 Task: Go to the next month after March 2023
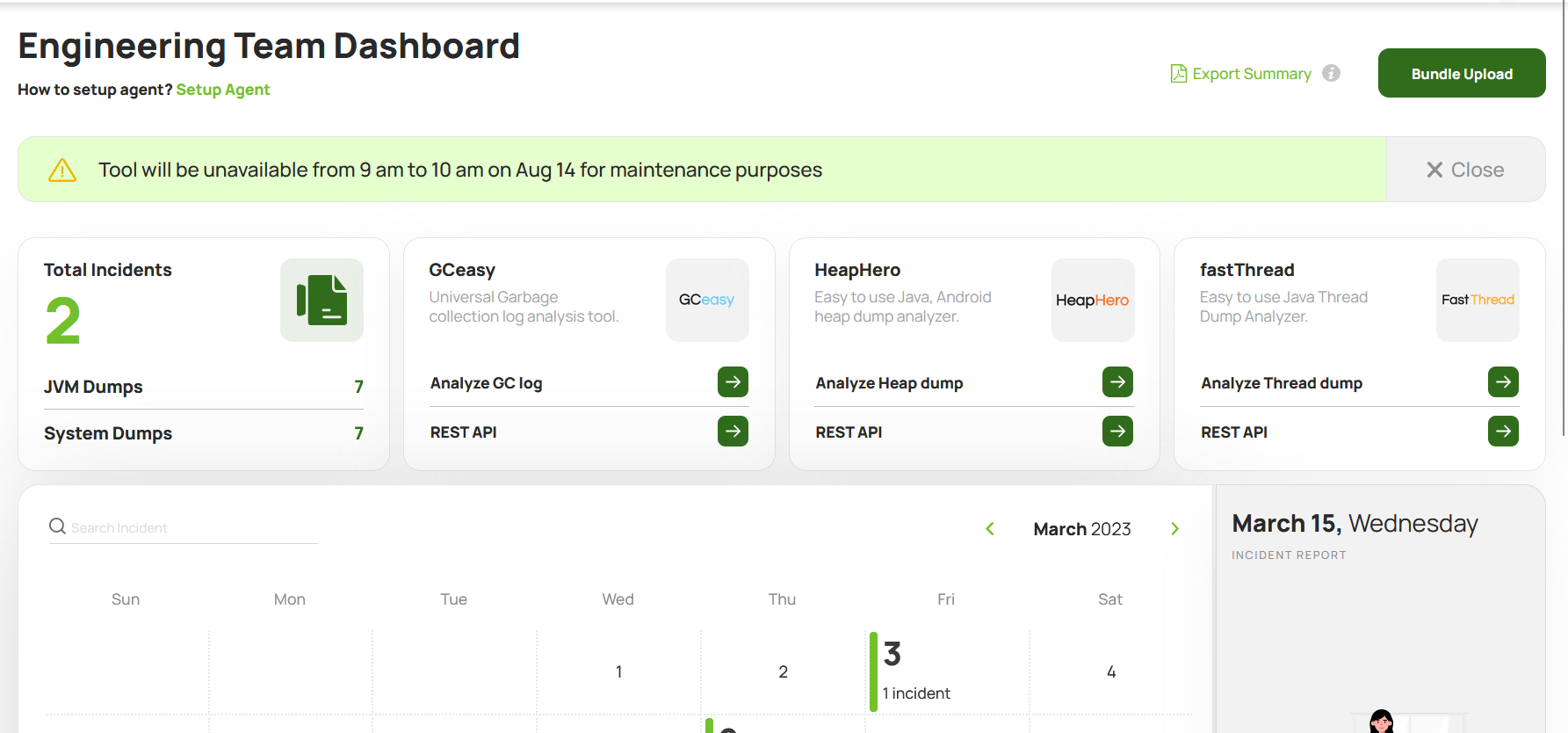click(1174, 528)
